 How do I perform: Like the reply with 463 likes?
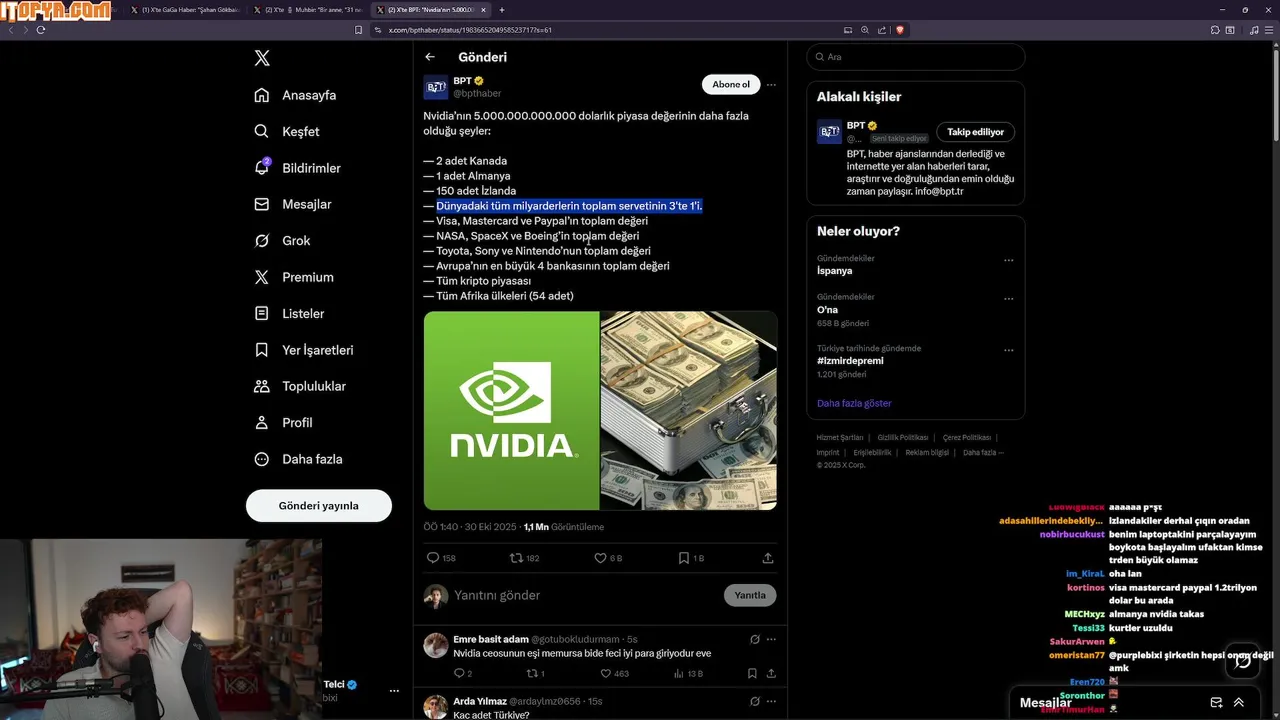click(614, 674)
